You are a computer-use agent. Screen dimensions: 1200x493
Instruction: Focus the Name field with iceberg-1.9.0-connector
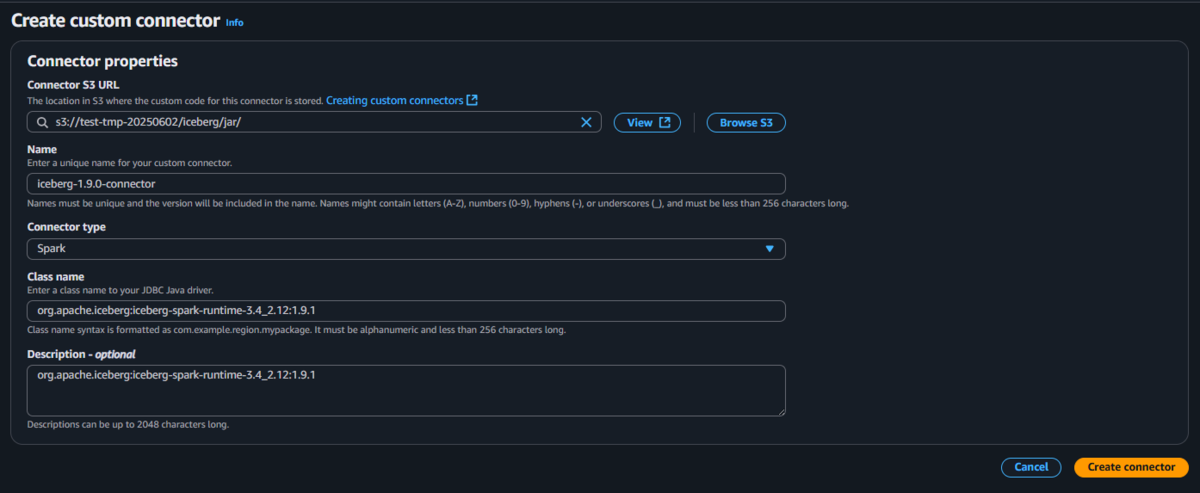pyautogui.click(x=406, y=184)
